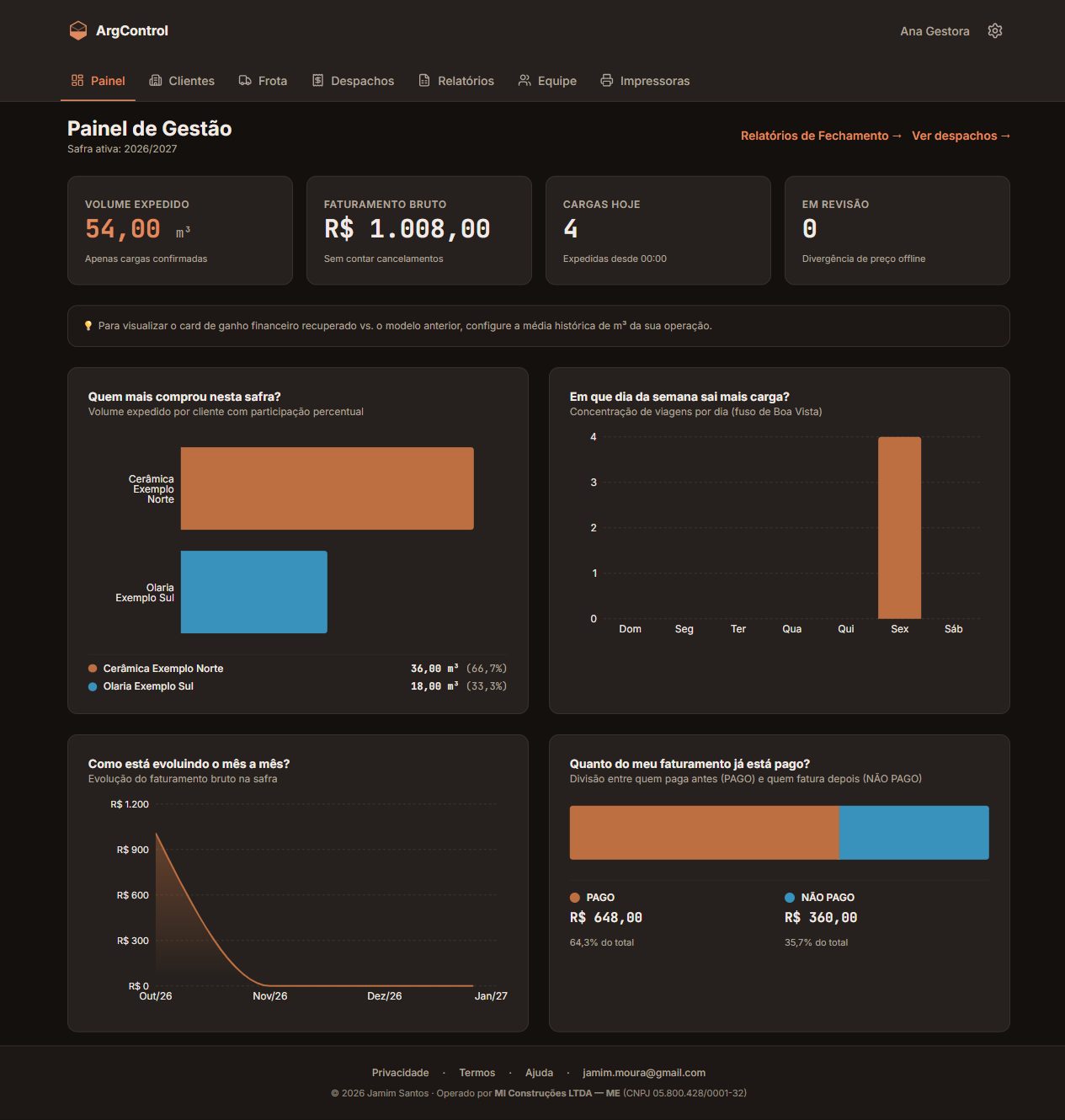Click the CARGAS HOJE card heading

point(602,205)
